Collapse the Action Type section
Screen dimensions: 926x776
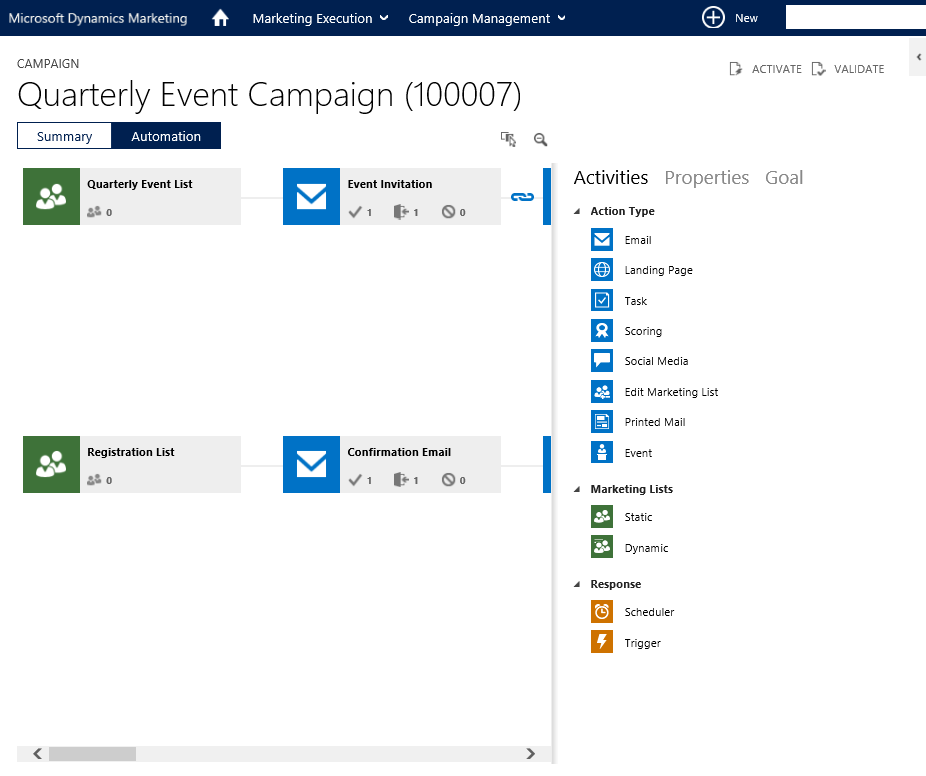click(x=578, y=212)
